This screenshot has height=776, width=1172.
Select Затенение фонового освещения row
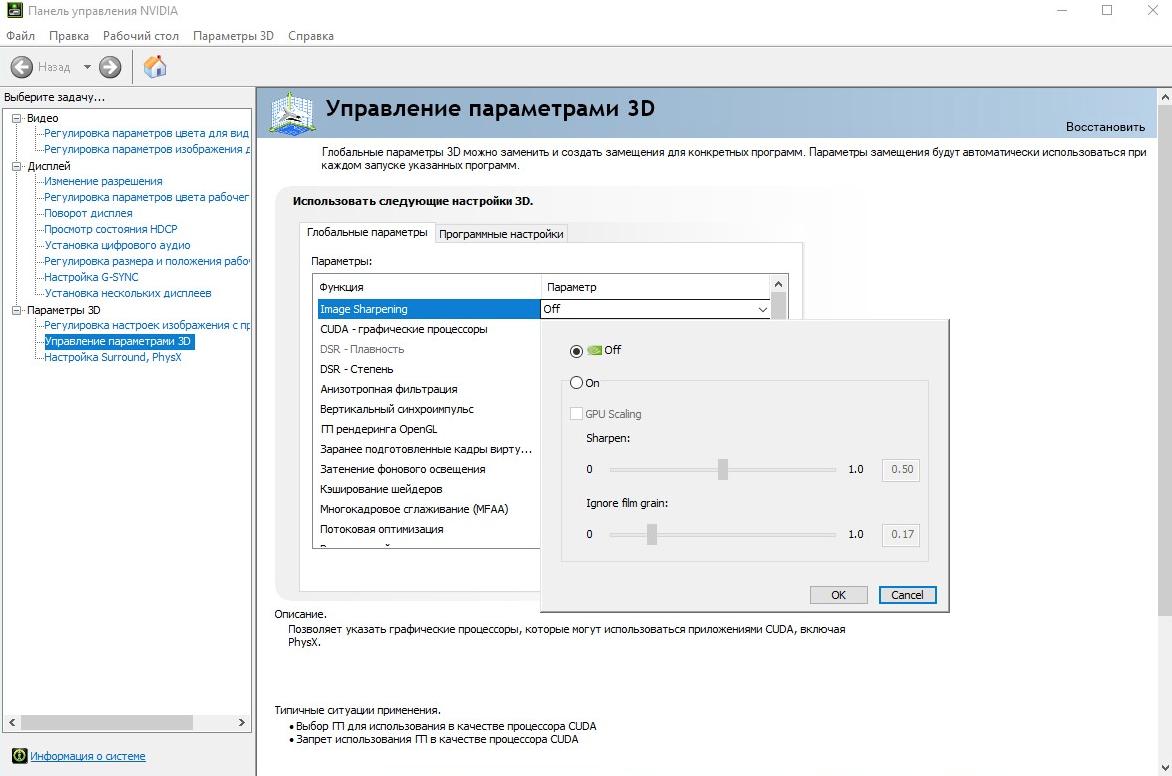429,469
